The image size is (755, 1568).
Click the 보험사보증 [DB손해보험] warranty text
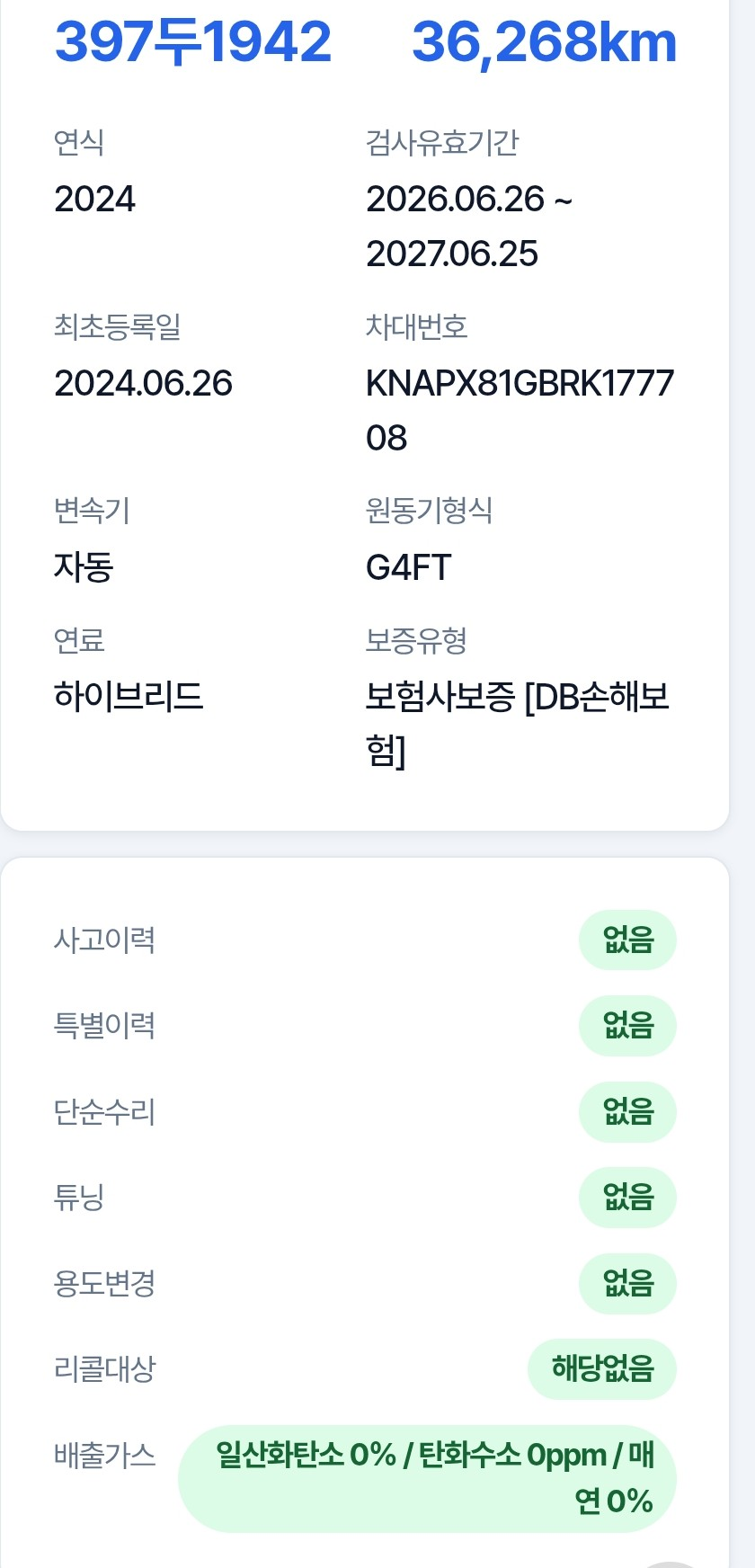click(518, 724)
